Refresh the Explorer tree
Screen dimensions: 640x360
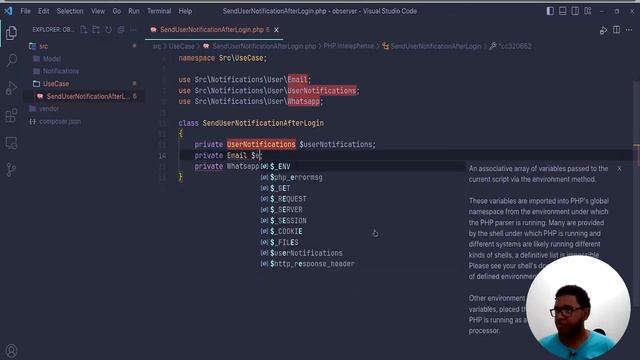[x=108, y=29]
